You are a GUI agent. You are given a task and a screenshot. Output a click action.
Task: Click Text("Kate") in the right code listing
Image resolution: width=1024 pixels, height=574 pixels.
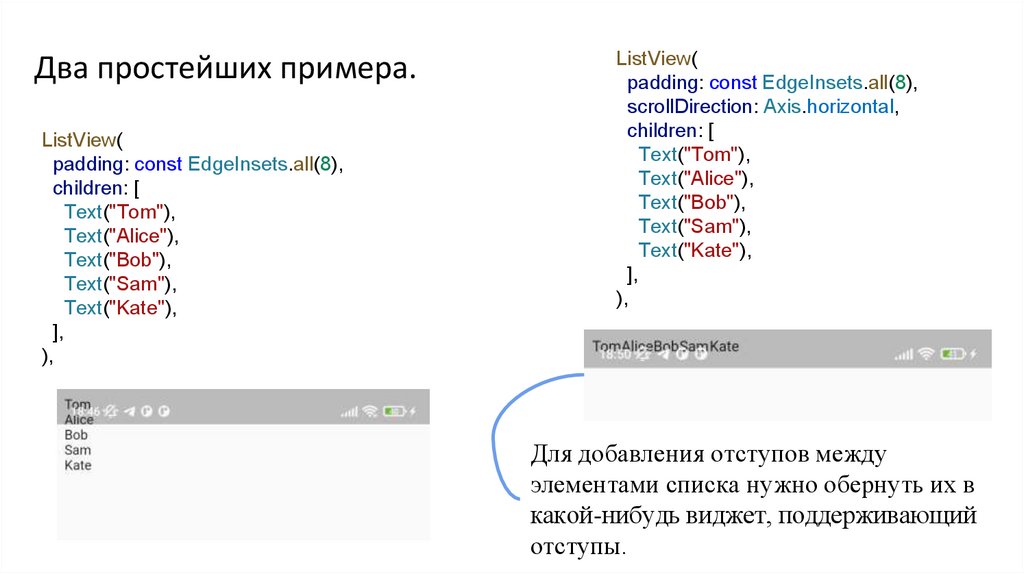(695, 250)
